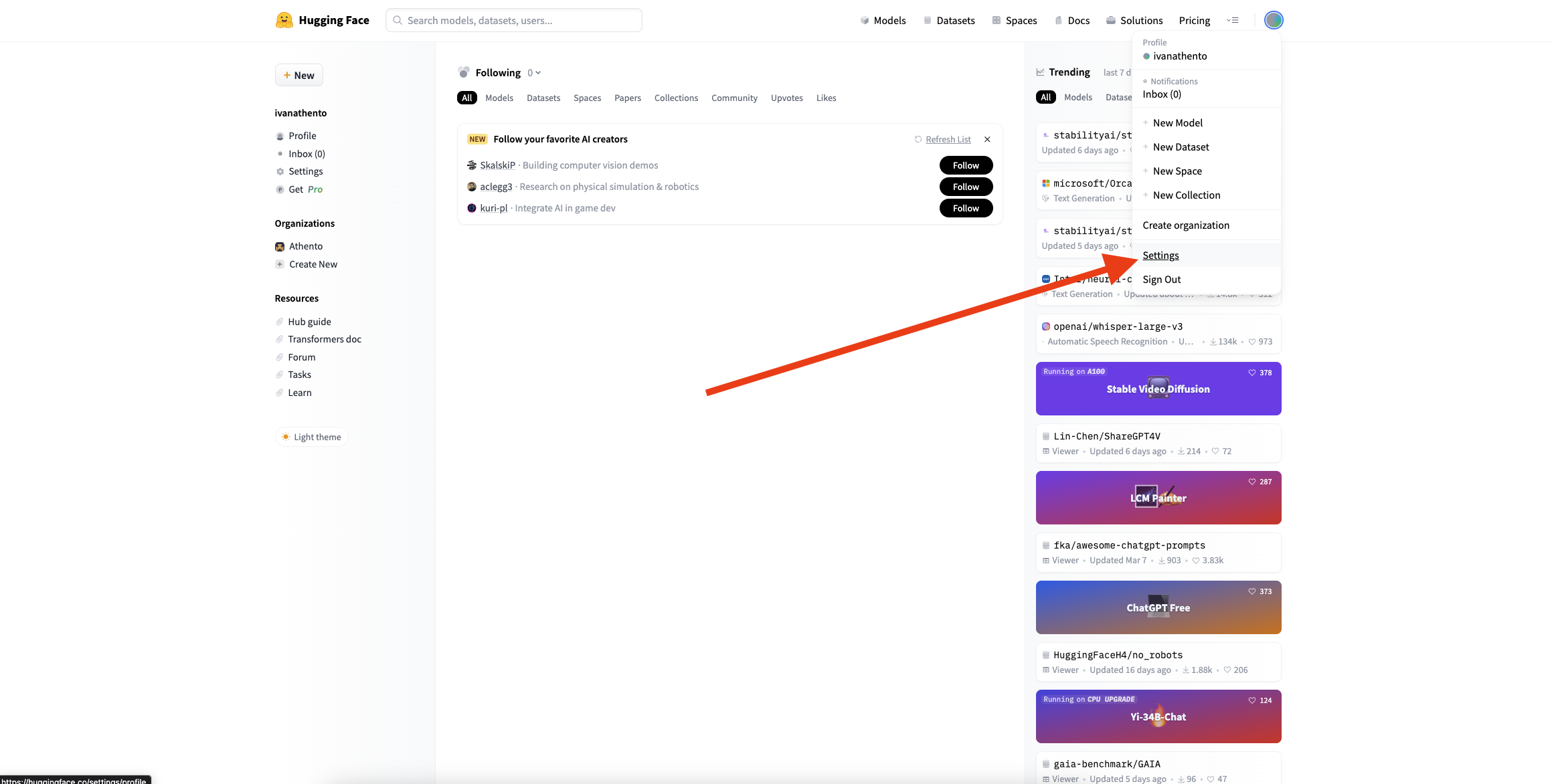This screenshot has height=784, width=1552.
Task: Click Refresh List for suggested creators
Action: pyautogui.click(x=943, y=139)
